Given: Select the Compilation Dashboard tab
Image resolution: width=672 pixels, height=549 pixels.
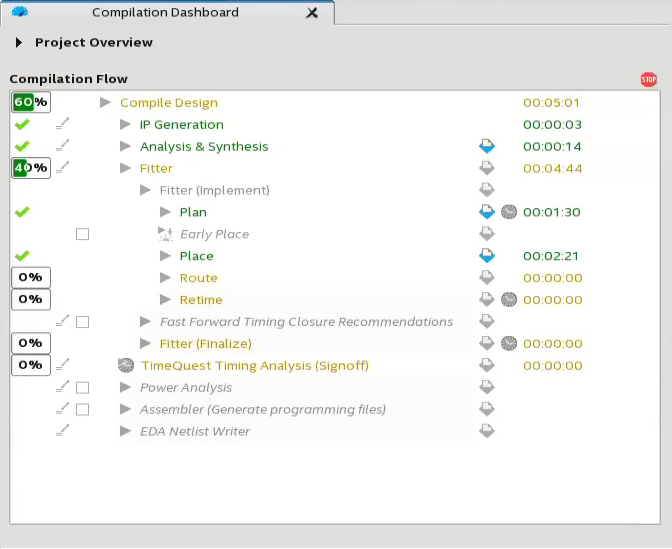Looking at the screenshot, I should 165,13.
